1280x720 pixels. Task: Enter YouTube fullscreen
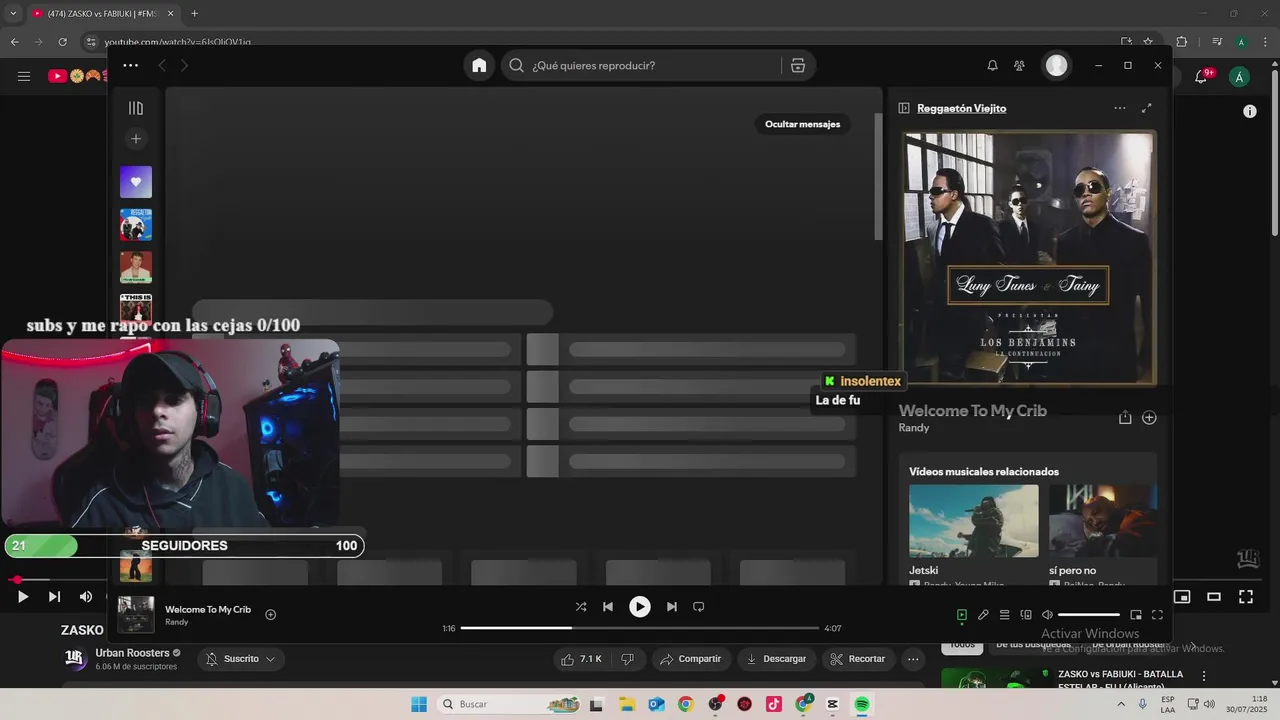(1246, 597)
